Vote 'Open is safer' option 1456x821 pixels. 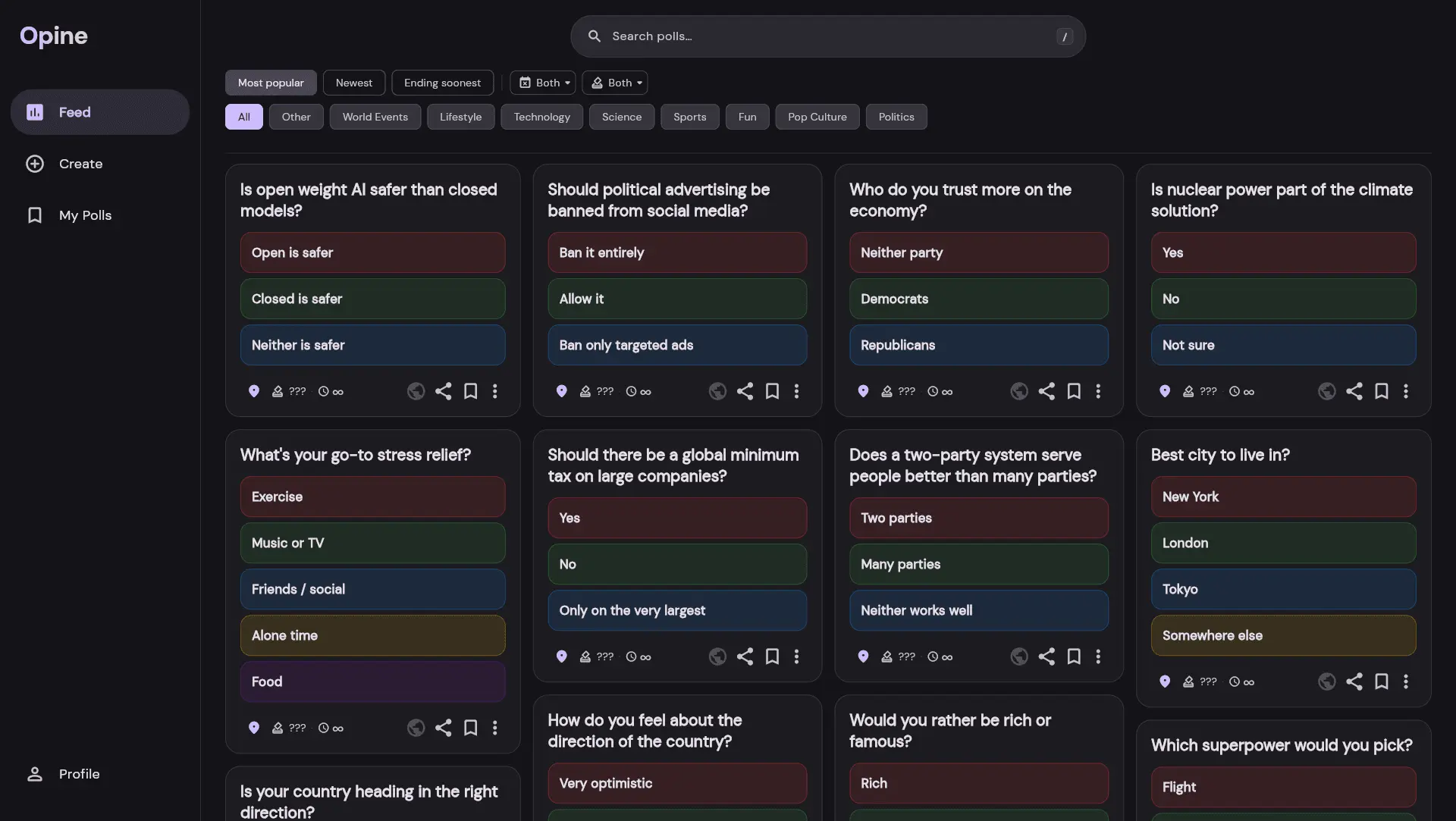point(373,252)
